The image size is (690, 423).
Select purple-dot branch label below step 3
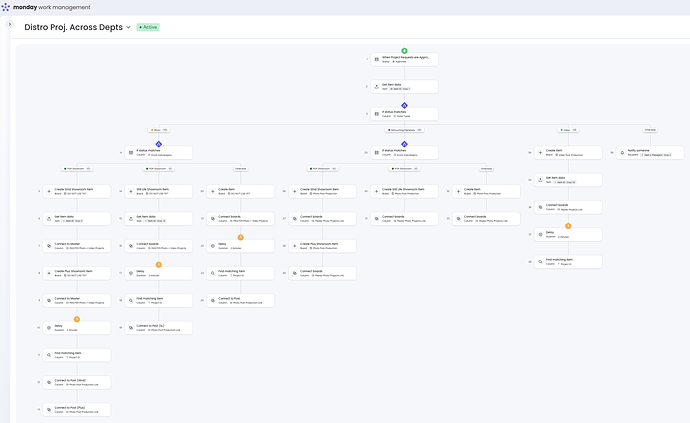[x=404, y=130]
